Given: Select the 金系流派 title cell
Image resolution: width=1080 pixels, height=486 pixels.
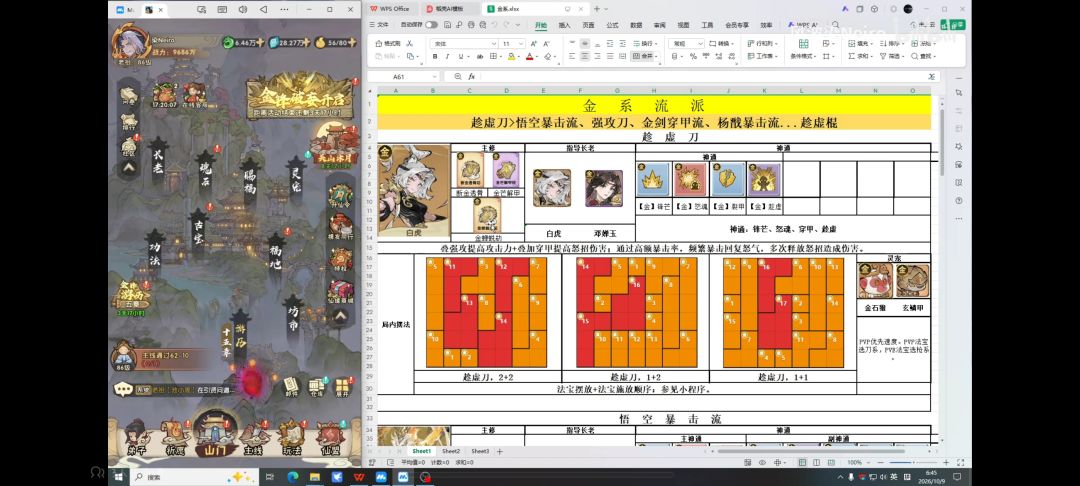Looking at the screenshot, I should pos(654,105).
